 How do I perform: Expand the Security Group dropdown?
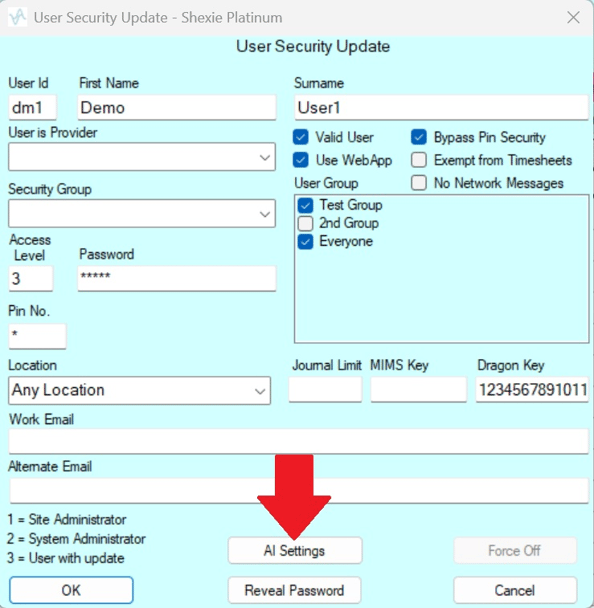point(142,214)
